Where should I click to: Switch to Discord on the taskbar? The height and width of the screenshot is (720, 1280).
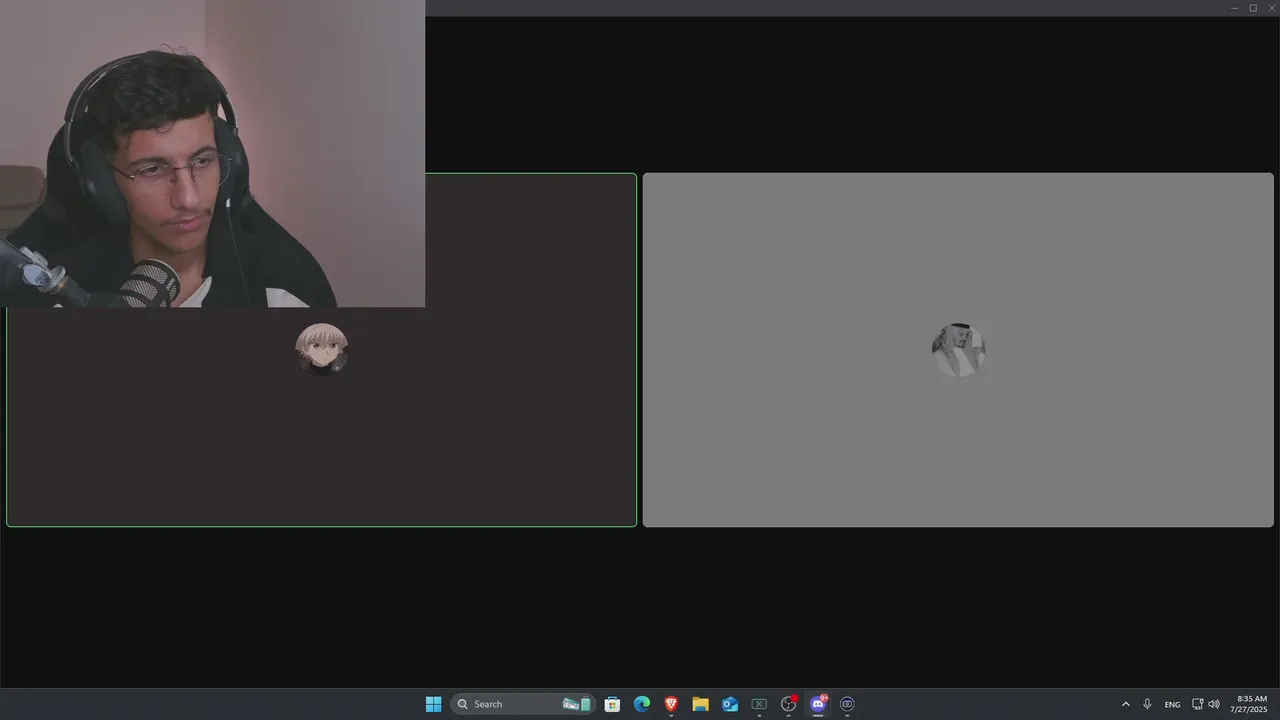point(818,704)
